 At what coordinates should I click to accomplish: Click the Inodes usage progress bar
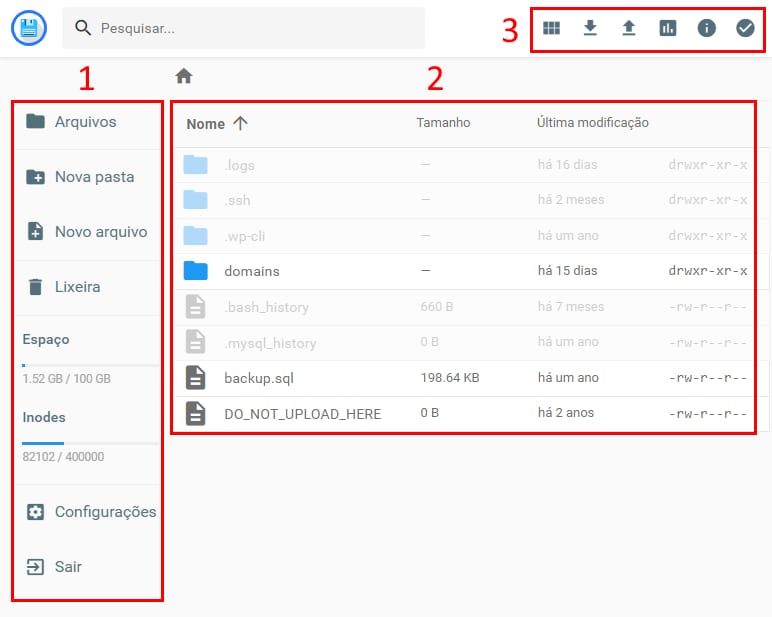[x=90, y=442]
